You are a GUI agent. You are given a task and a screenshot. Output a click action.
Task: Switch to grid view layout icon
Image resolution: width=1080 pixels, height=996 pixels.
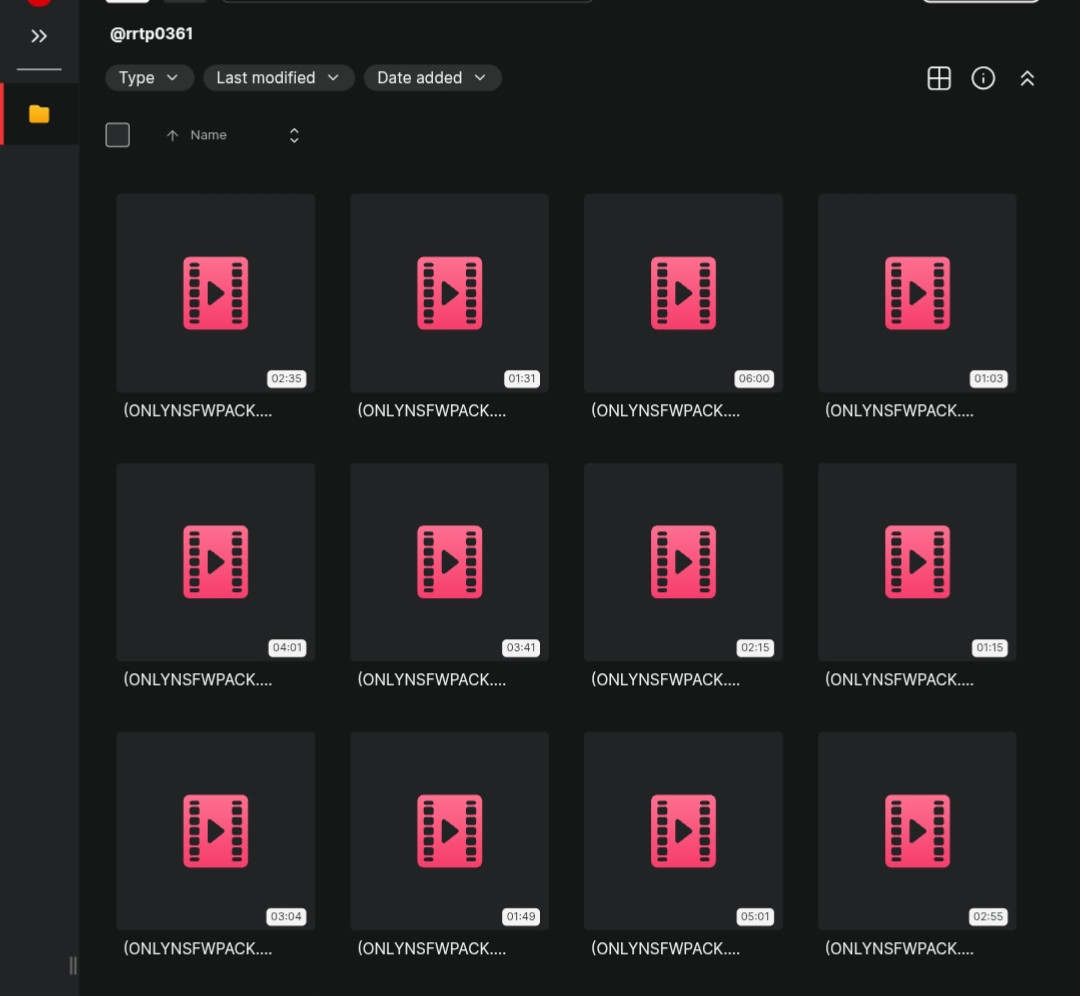click(939, 79)
